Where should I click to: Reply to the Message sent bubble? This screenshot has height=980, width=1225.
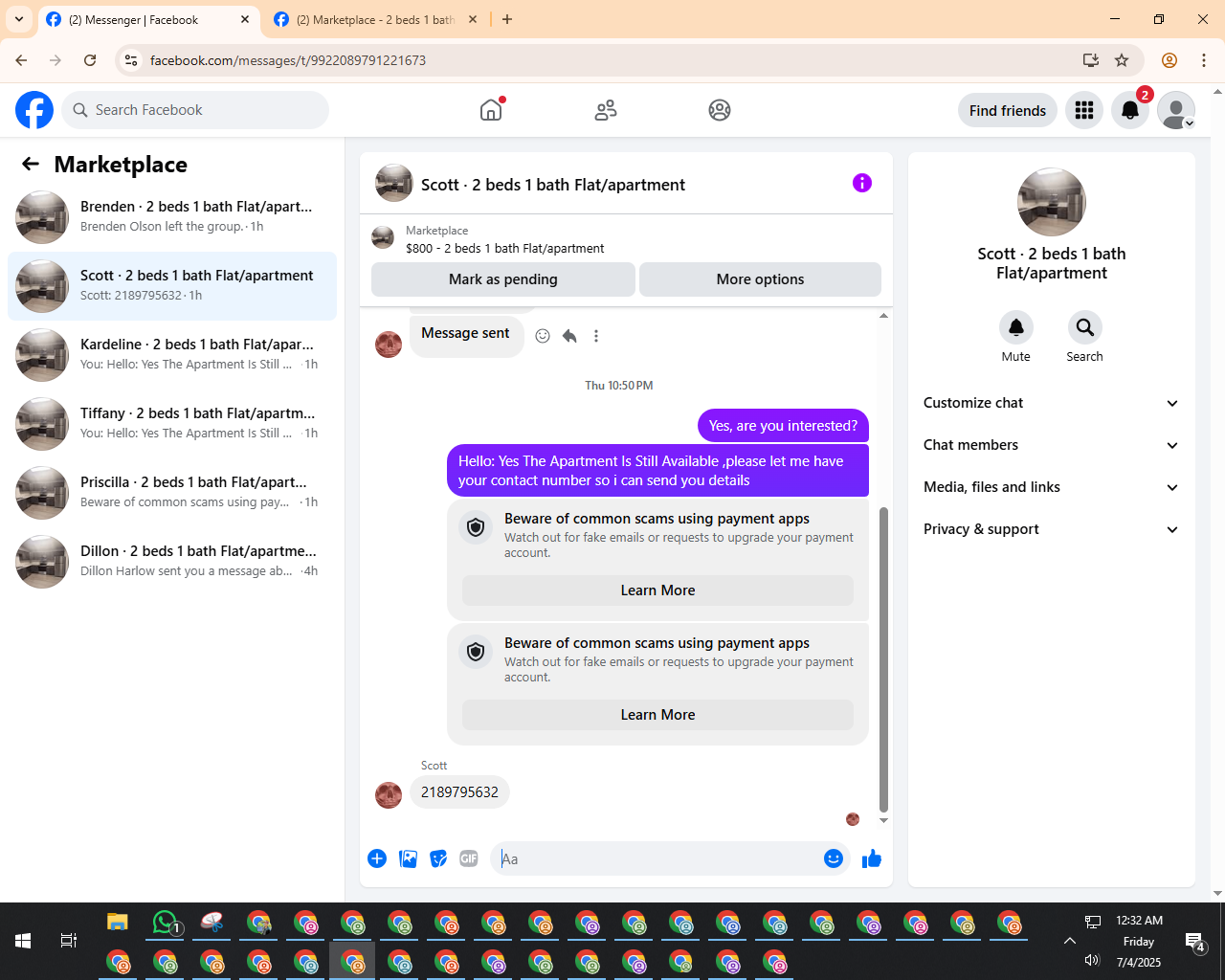(569, 336)
